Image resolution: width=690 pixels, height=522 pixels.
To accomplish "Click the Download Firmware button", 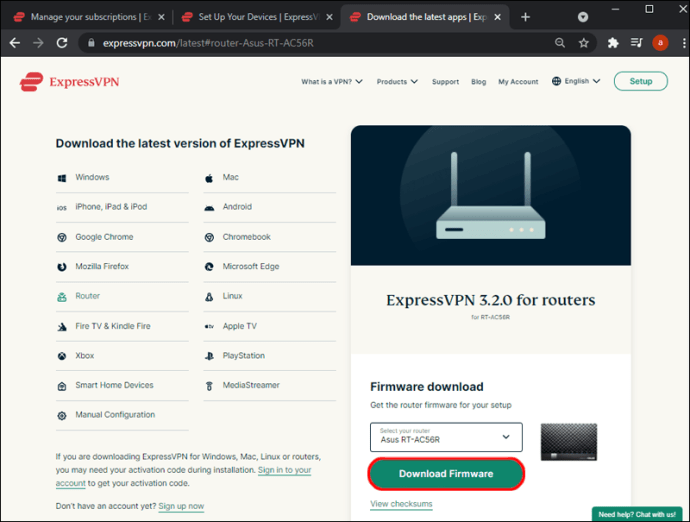I will click(446, 474).
